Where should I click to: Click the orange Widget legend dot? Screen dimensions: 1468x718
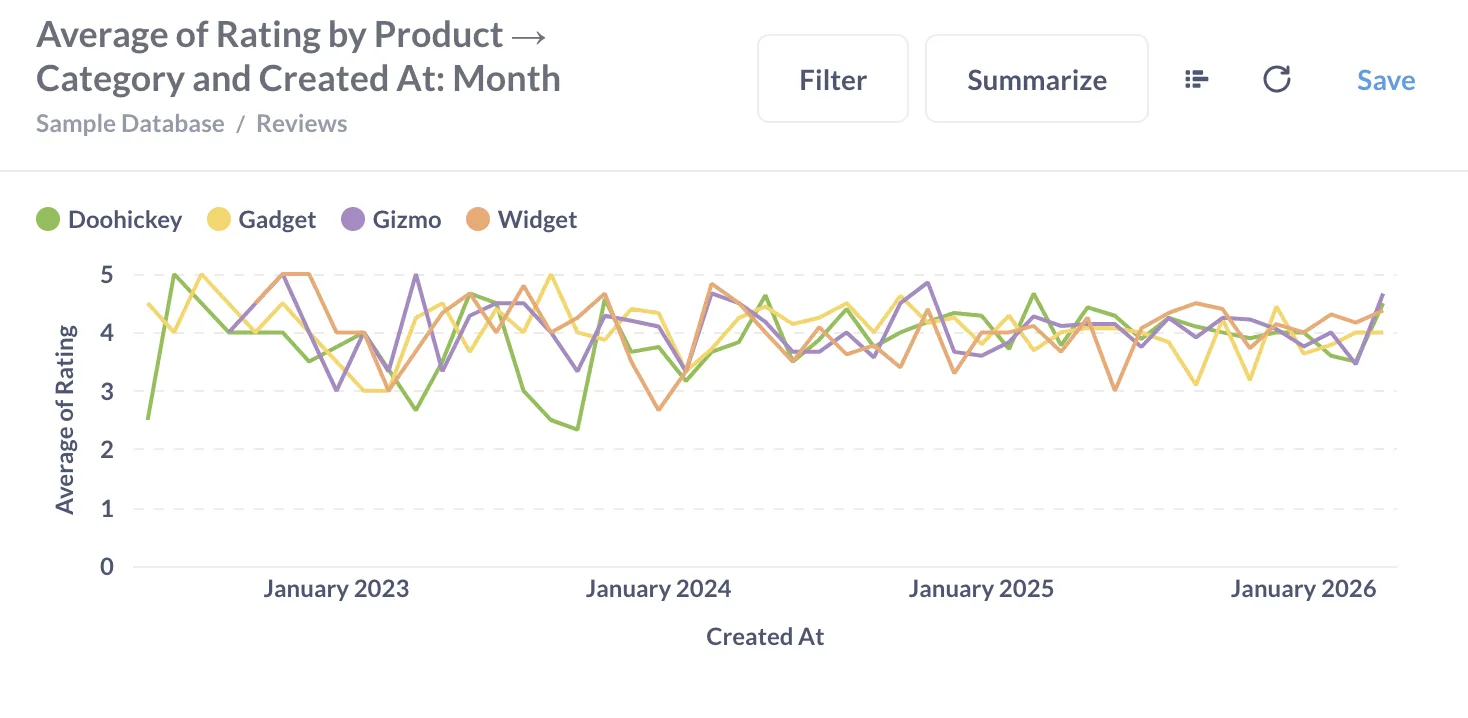[478, 219]
